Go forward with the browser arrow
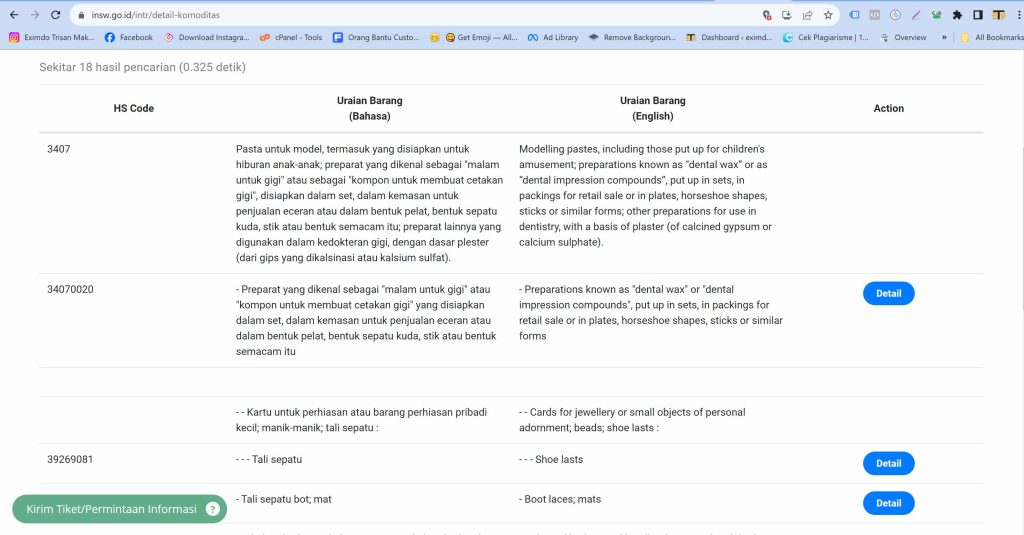 point(35,15)
